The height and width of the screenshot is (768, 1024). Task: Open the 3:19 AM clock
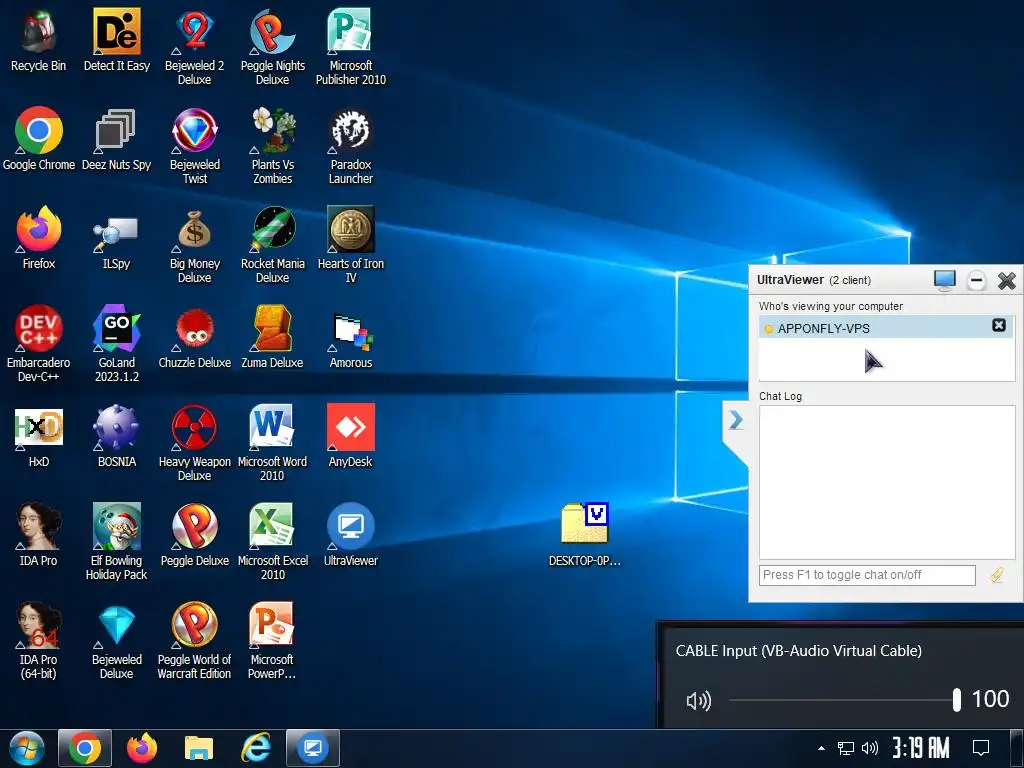(x=921, y=748)
